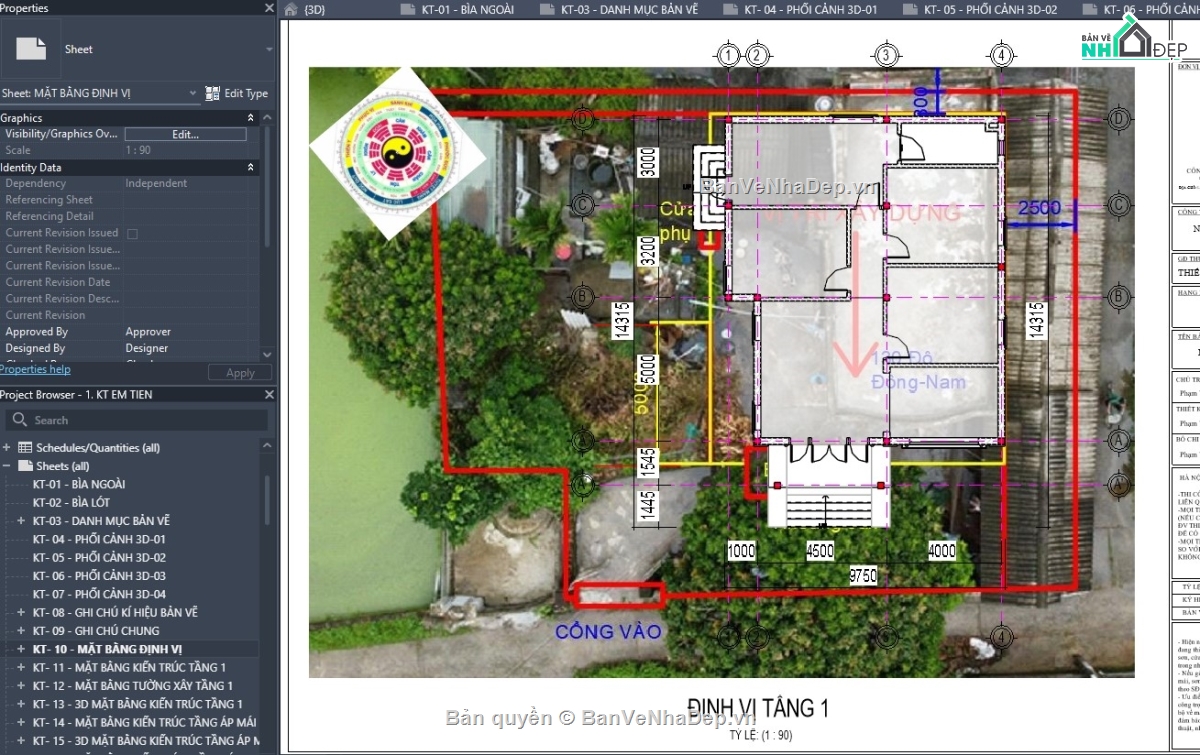
Task: Close the Properties panel
Action: (269, 8)
